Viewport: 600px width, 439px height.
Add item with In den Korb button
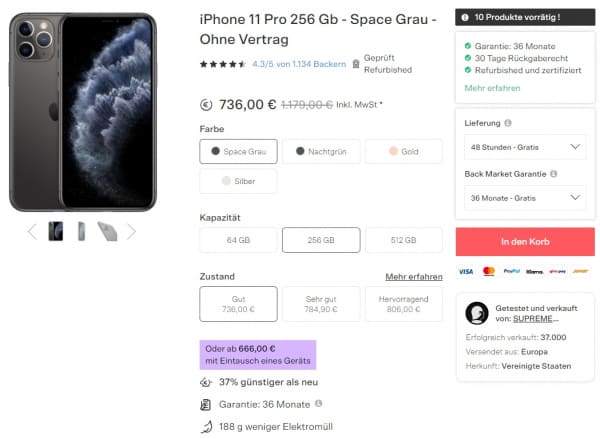[x=524, y=241]
